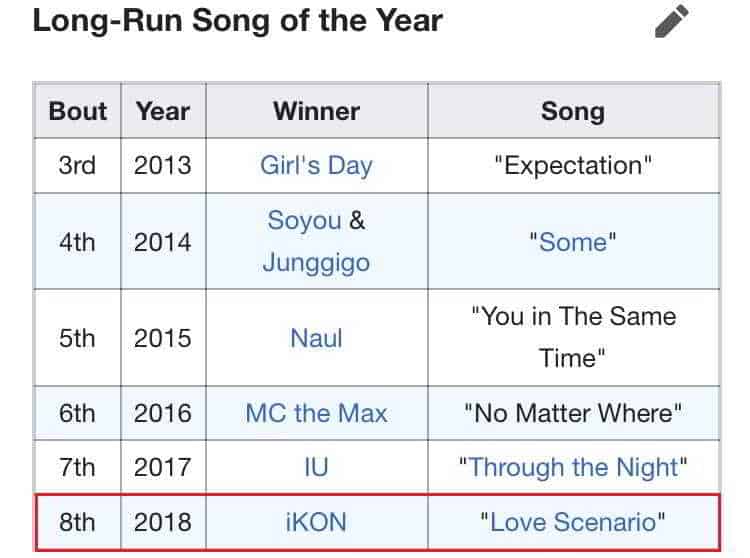Click the "You in The Same Time" cell
Image resolution: width=750 pixels, height=558 pixels.
[573, 338]
